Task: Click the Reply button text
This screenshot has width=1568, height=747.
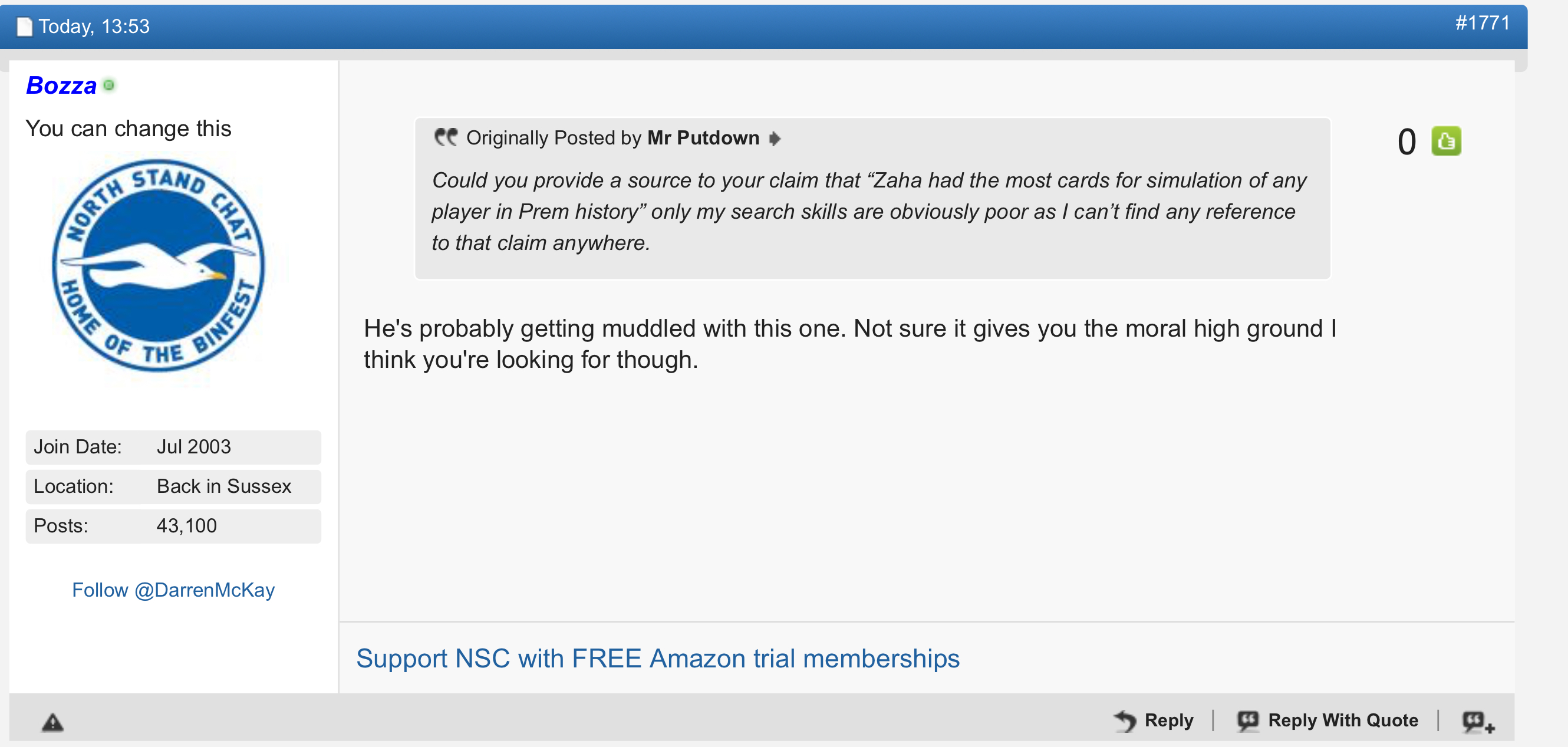Action: (1169, 720)
